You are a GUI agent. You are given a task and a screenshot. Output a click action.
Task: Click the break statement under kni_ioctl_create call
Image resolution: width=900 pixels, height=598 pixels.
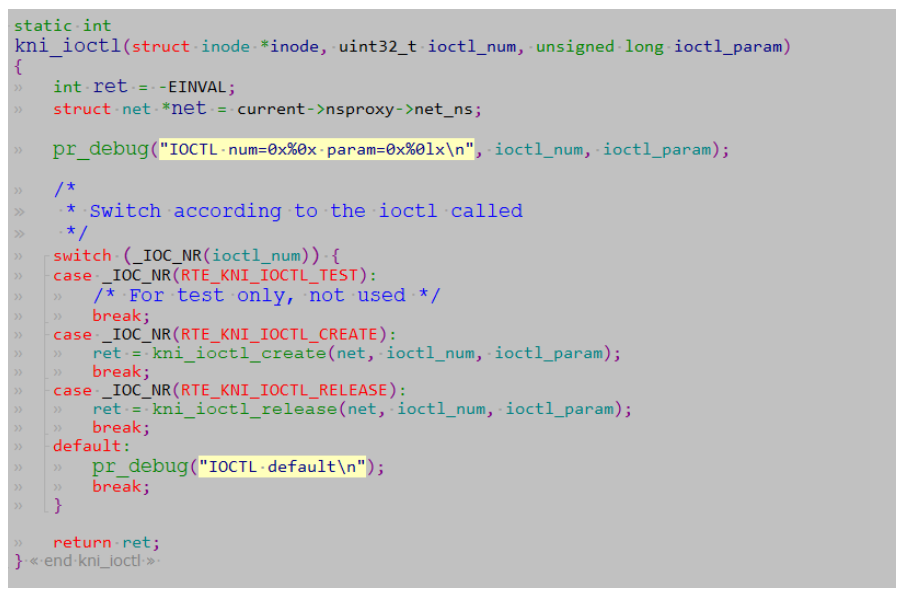(x=121, y=372)
